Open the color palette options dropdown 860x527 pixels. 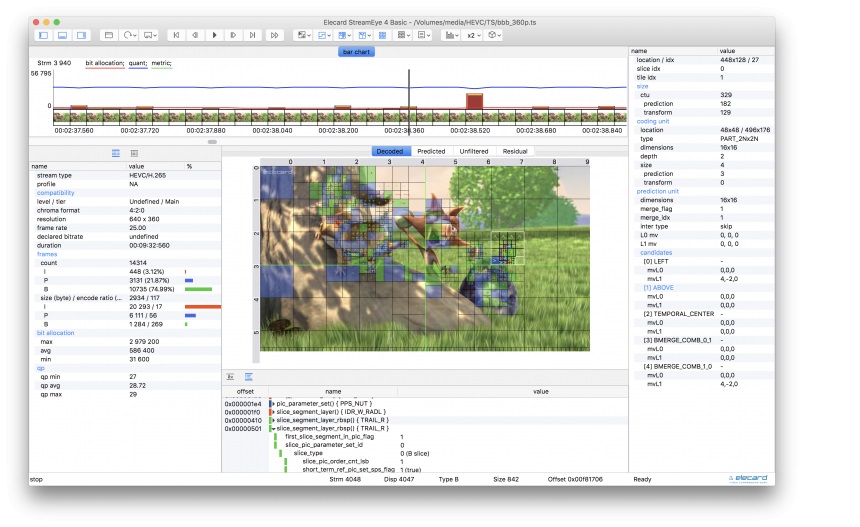coord(494,35)
